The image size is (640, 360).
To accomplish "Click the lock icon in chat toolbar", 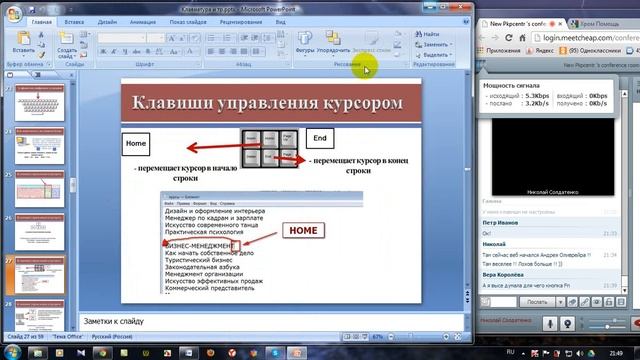I will (609, 302).
